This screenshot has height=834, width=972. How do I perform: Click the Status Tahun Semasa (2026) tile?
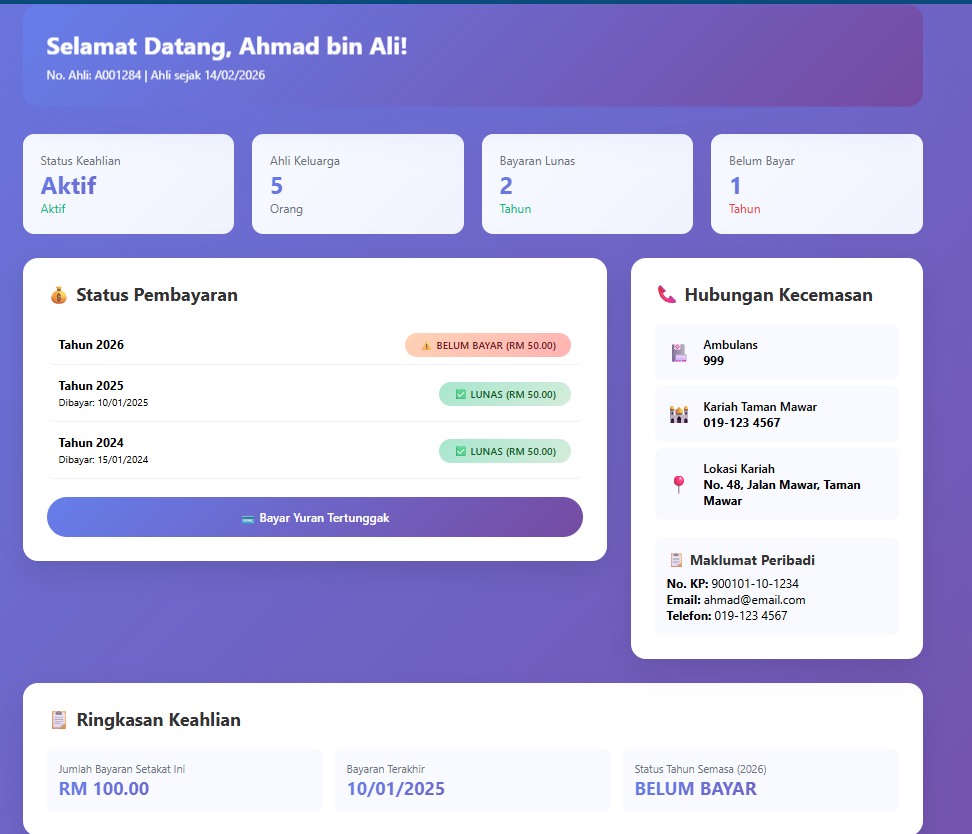[760, 780]
